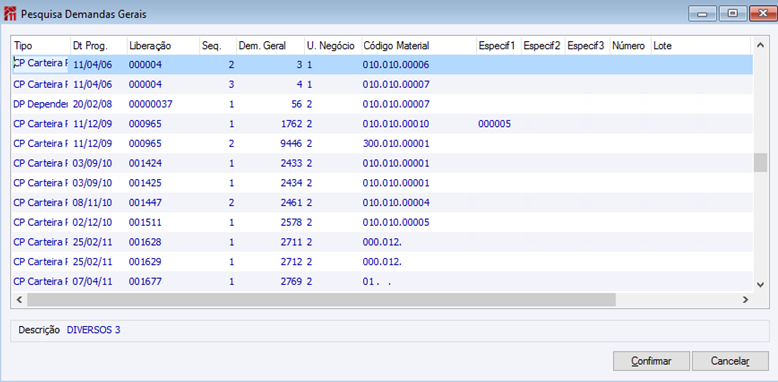Click the U. Negócio column header
Screen dimensions: 778x382
333,46
